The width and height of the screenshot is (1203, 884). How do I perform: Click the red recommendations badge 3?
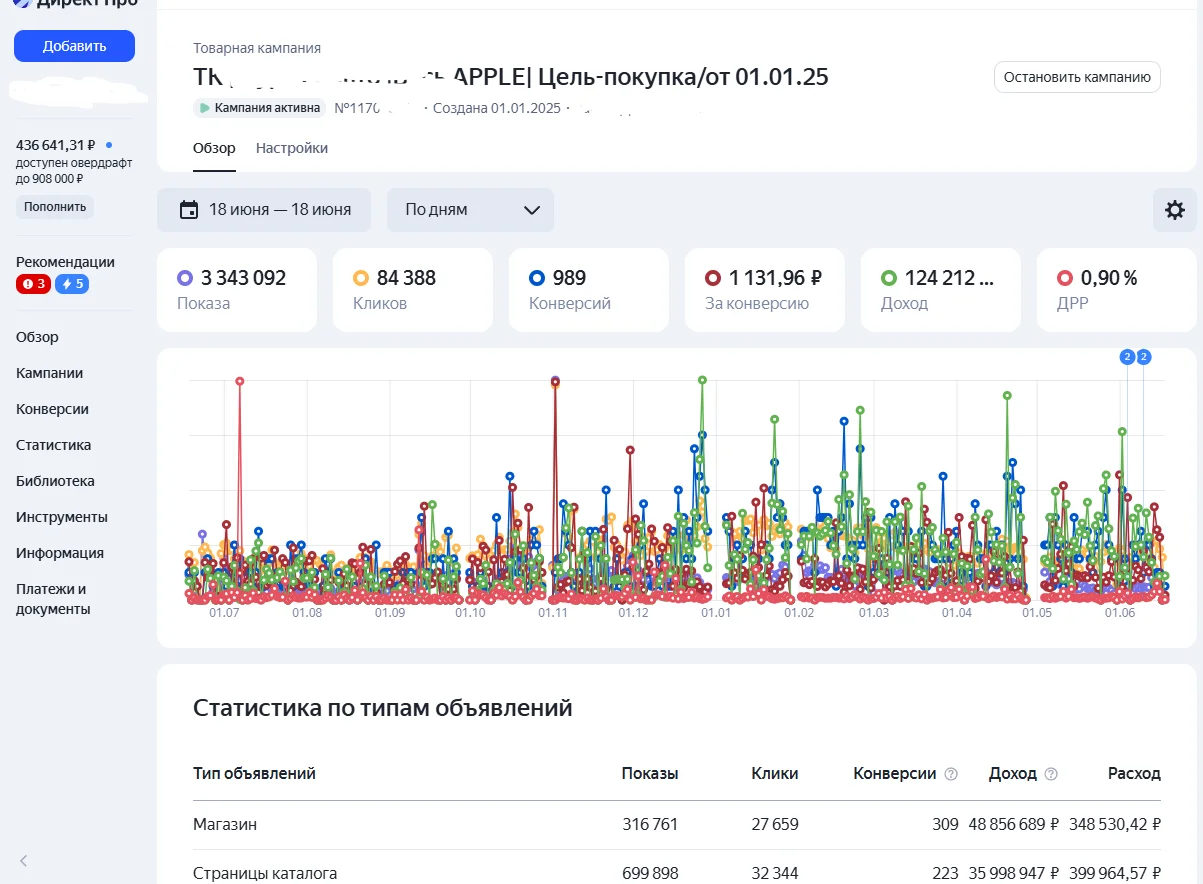pyautogui.click(x=33, y=284)
